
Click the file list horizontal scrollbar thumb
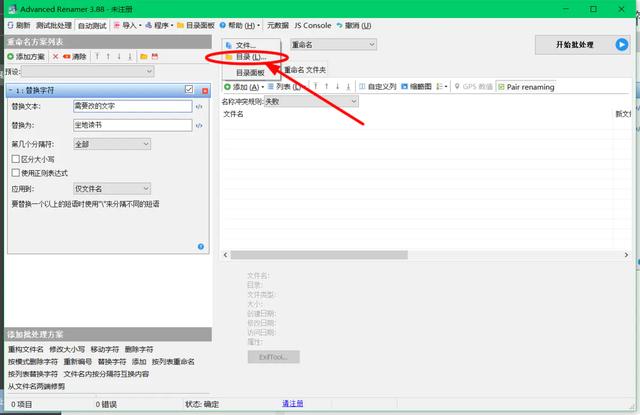point(319,255)
